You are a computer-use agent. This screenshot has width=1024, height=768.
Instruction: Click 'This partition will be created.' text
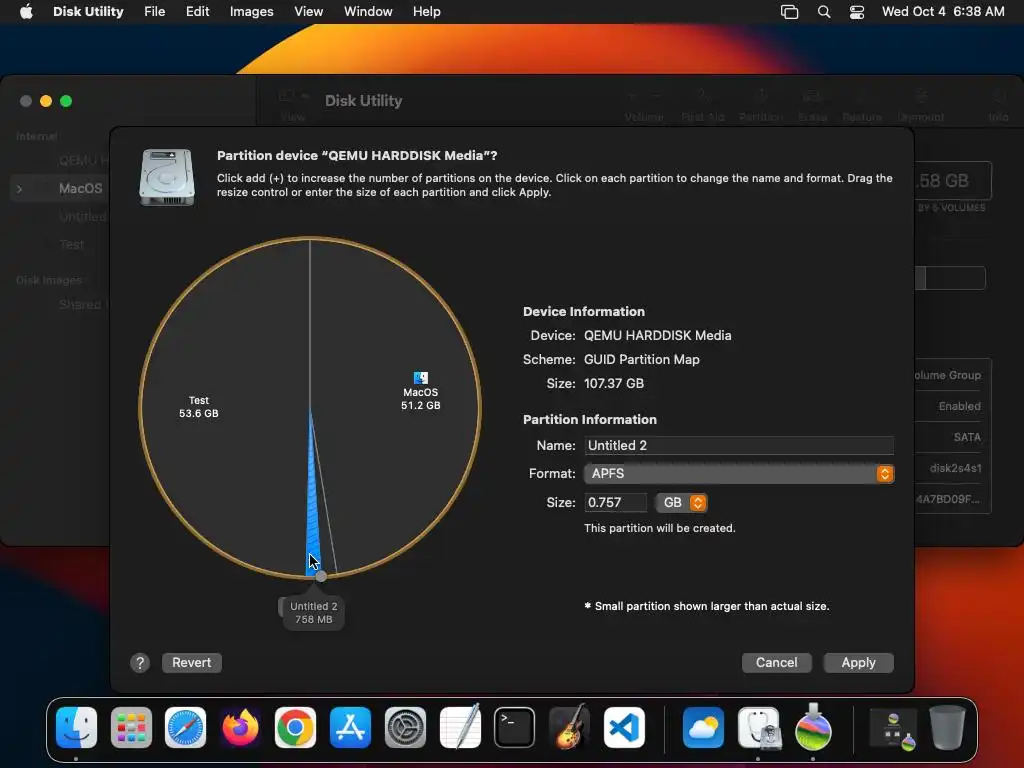point(660,528)
